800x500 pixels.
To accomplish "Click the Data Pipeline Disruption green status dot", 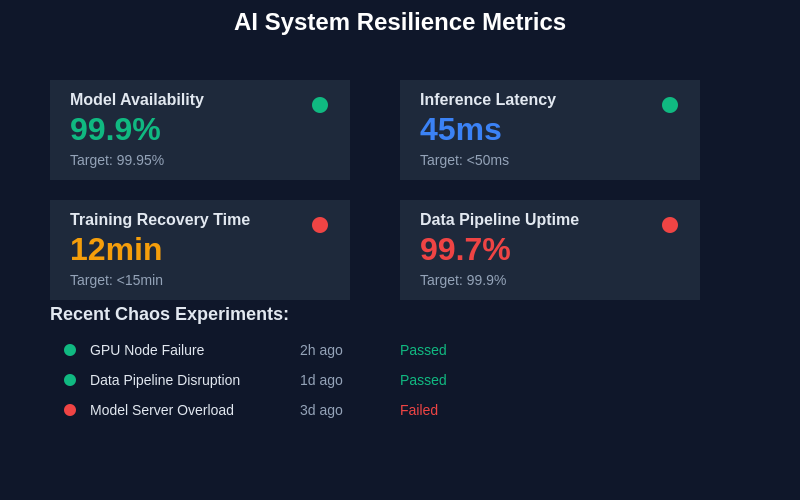I will point(70,380).
